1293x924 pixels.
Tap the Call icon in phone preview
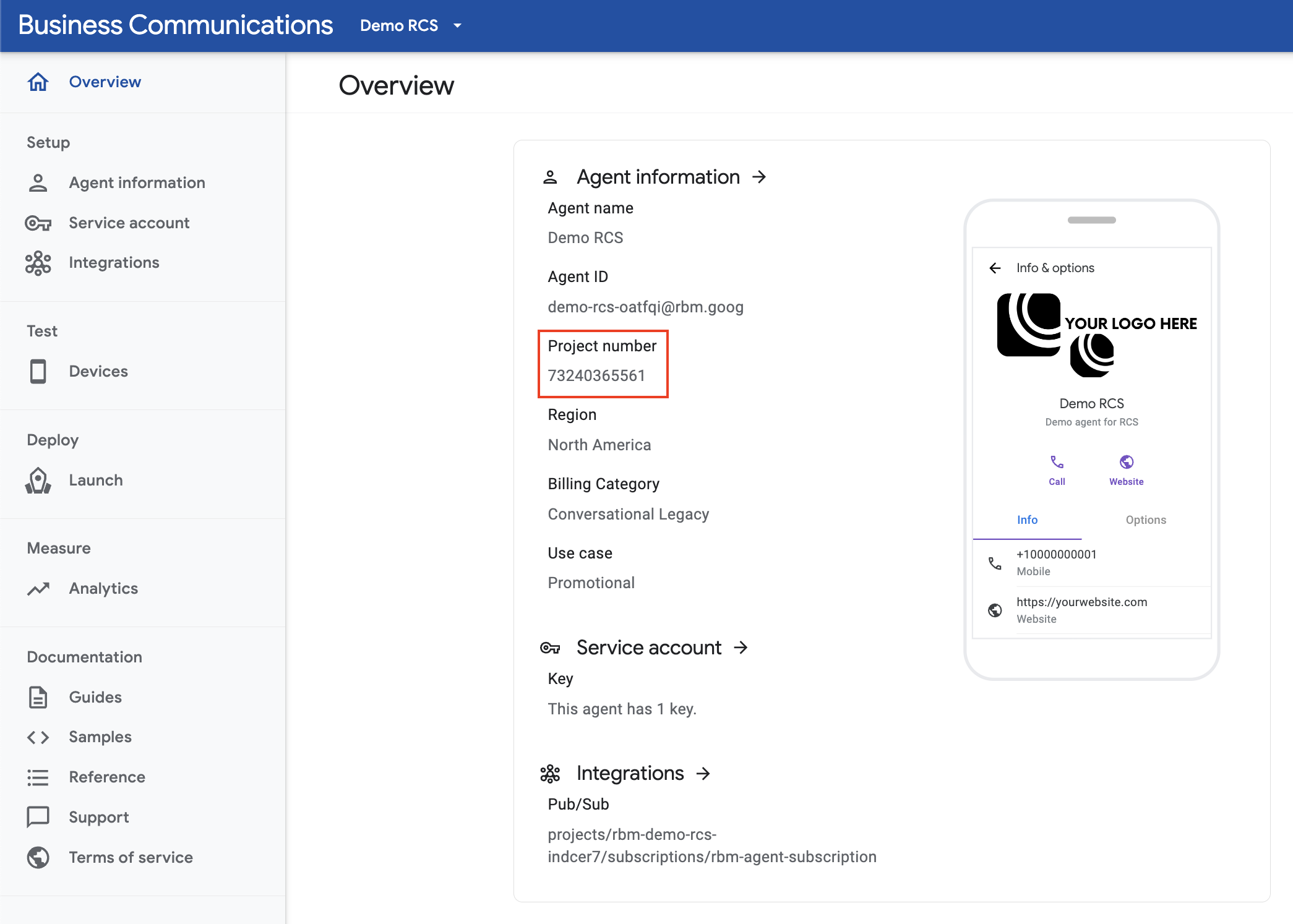(1057, 462)
